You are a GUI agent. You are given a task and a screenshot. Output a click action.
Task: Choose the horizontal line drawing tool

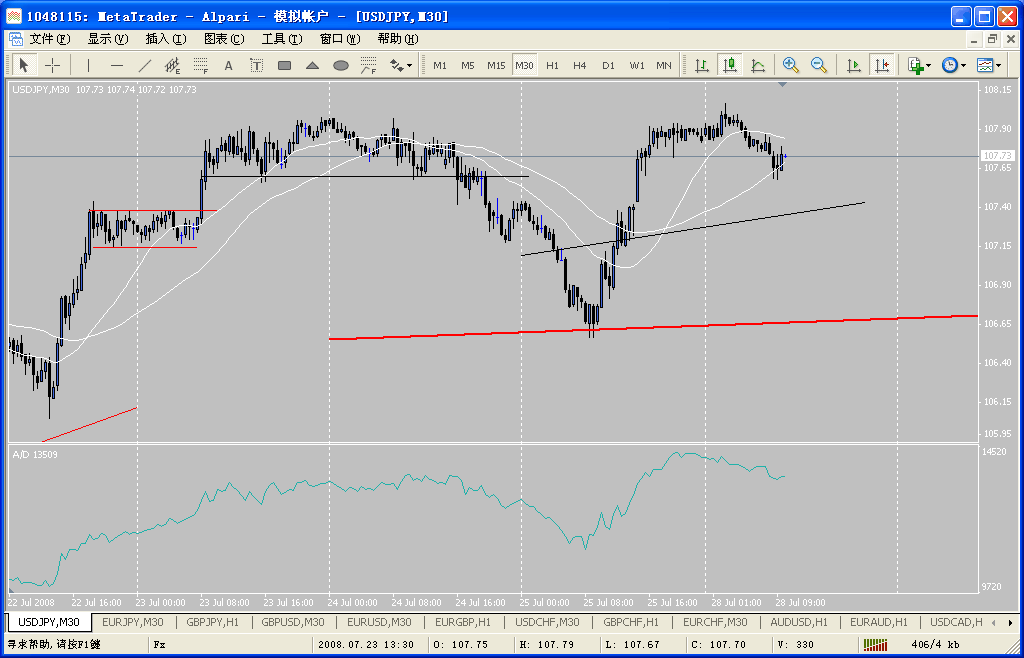tap(116, 65)
